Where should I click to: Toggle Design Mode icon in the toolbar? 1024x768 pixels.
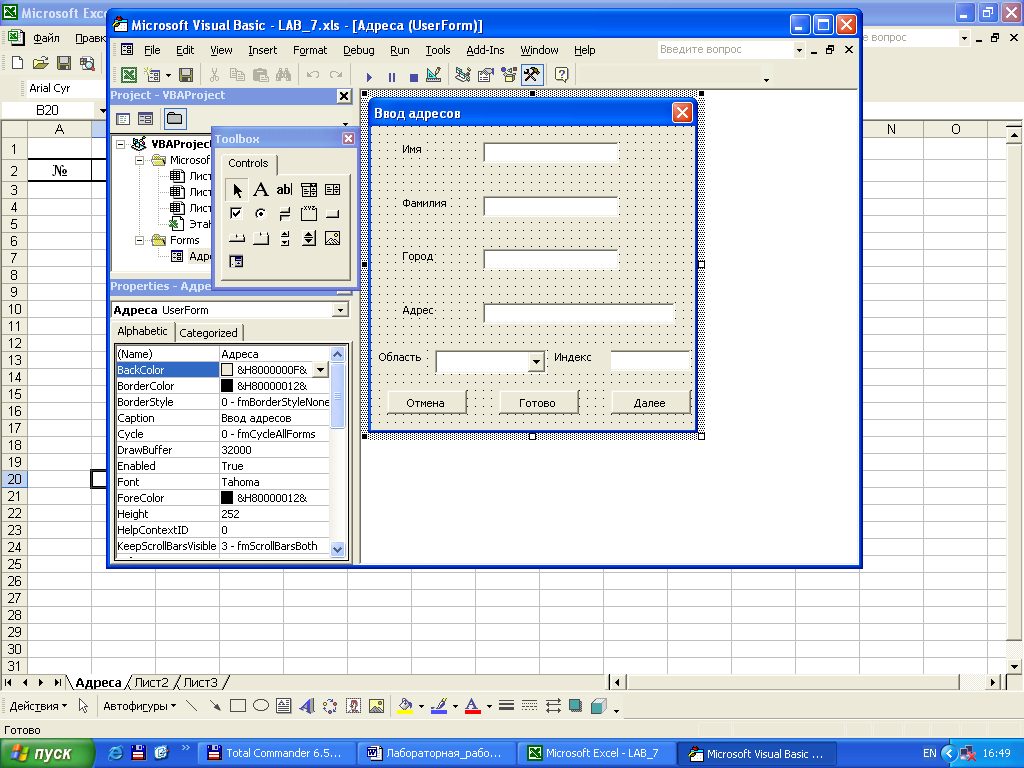click(x=434, y=75)
